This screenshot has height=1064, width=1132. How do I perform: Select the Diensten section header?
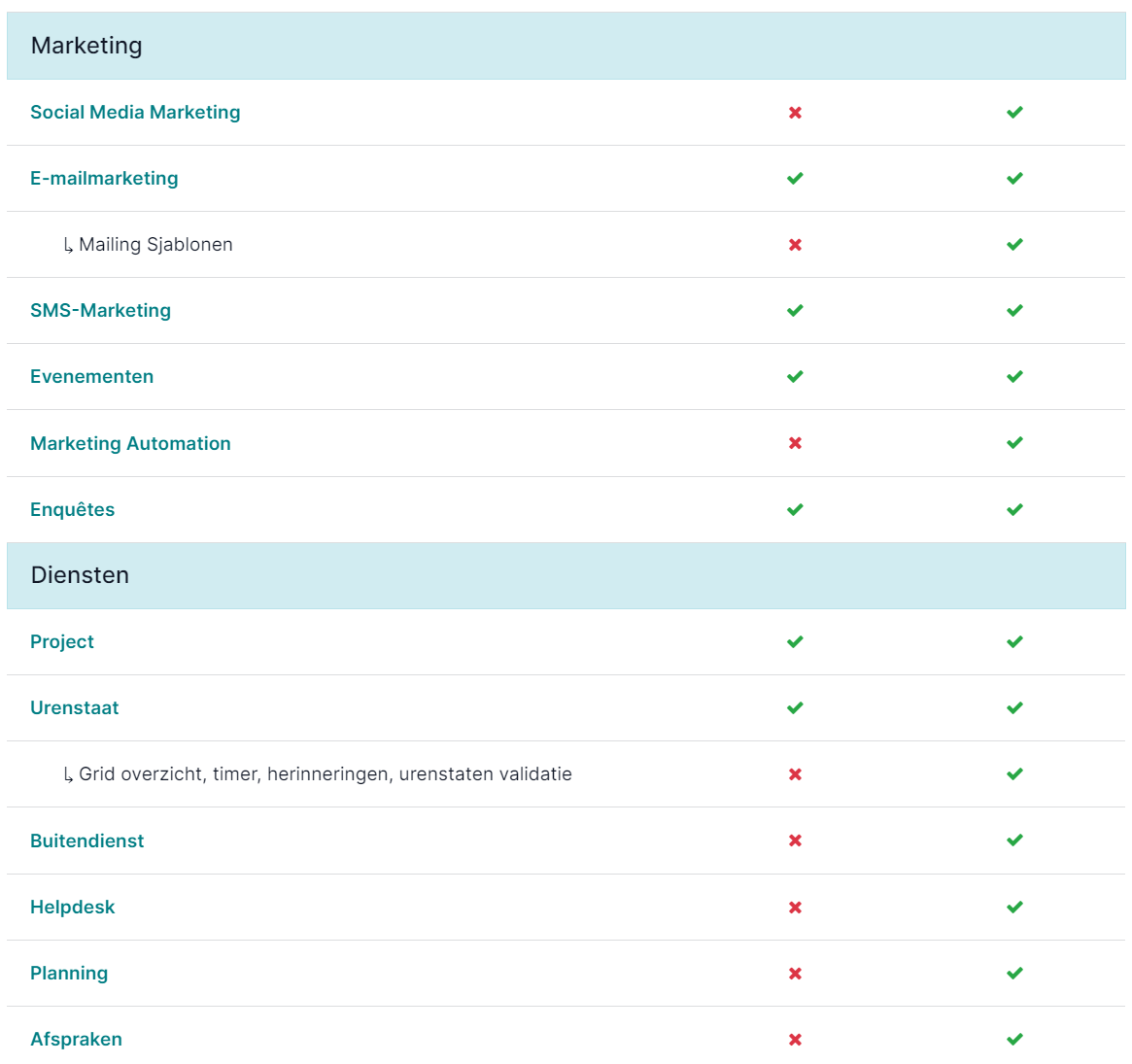click(x=566, y=575)
